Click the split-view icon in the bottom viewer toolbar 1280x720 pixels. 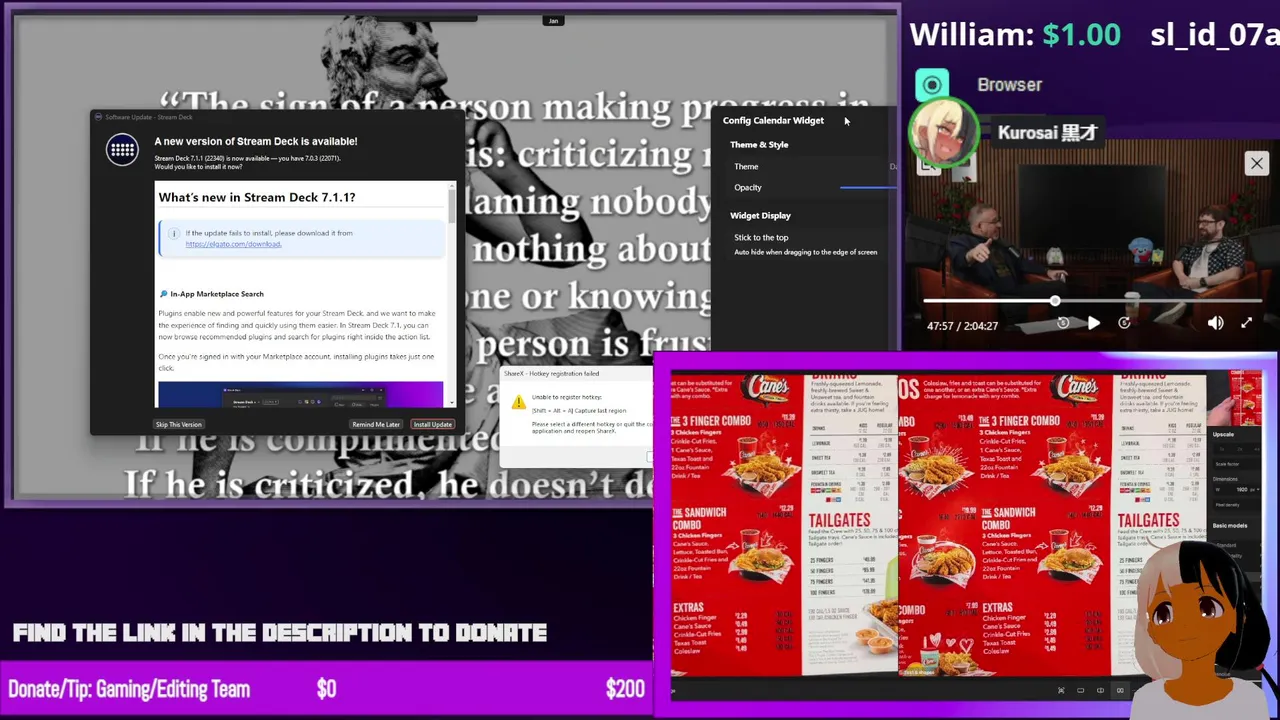click(1100, 691)
